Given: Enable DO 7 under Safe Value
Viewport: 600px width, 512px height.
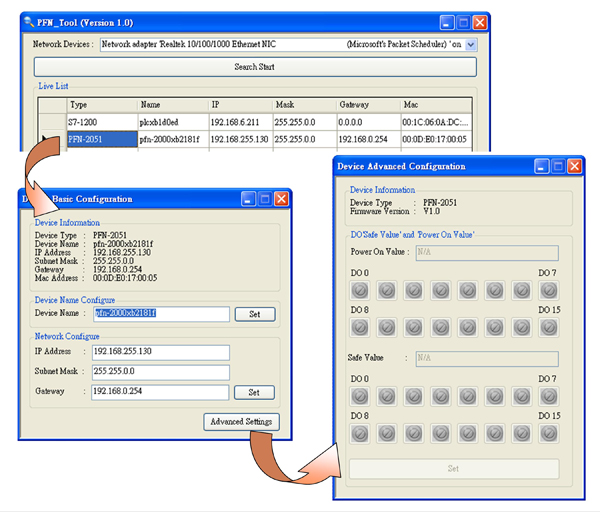Looking at the screenshot, I should pyautogui.click(x=548, y=397).
